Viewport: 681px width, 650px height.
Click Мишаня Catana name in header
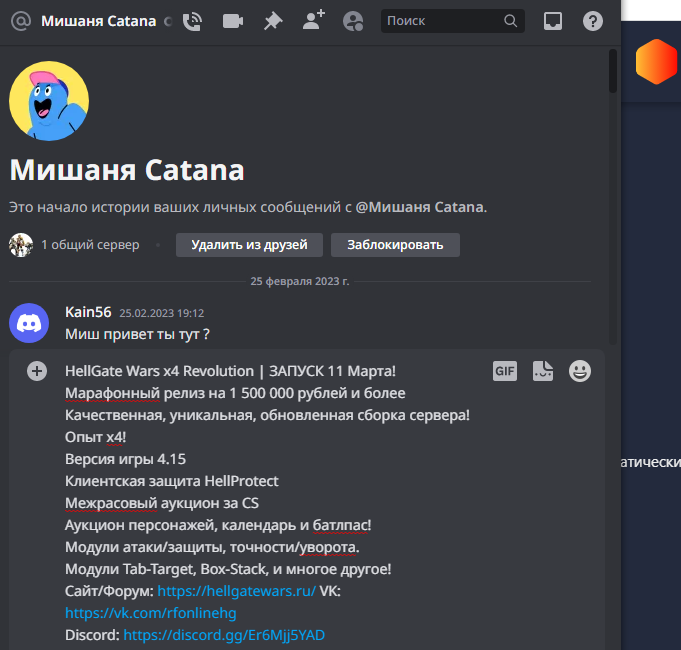(x=99, y=21)
